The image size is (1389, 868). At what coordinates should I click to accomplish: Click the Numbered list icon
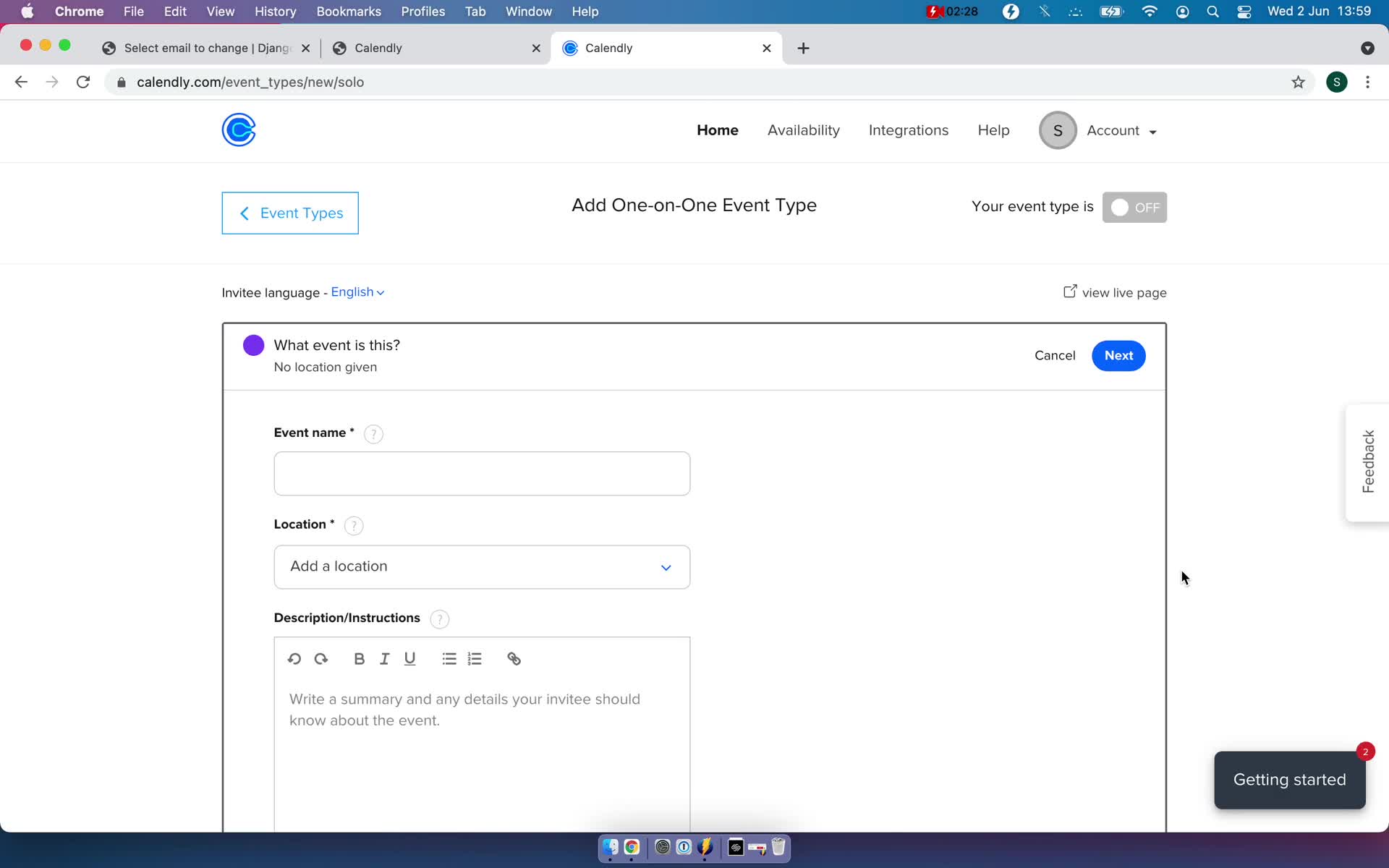tap(474, 658)
